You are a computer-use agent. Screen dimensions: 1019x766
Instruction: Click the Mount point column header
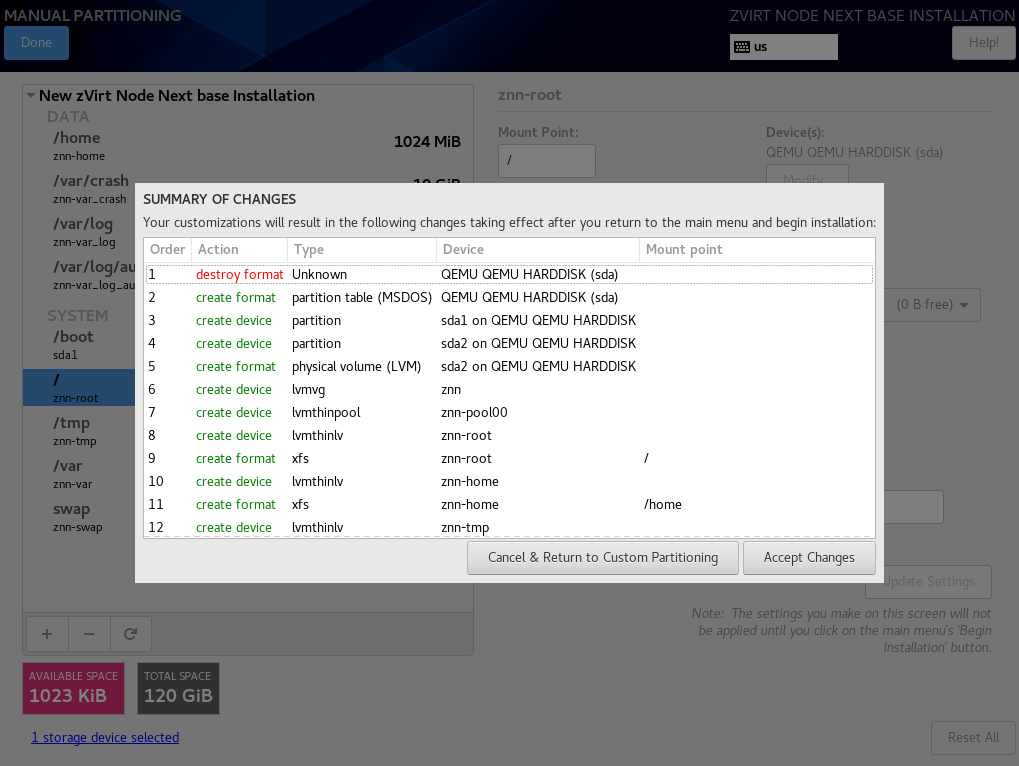(757, 249)
